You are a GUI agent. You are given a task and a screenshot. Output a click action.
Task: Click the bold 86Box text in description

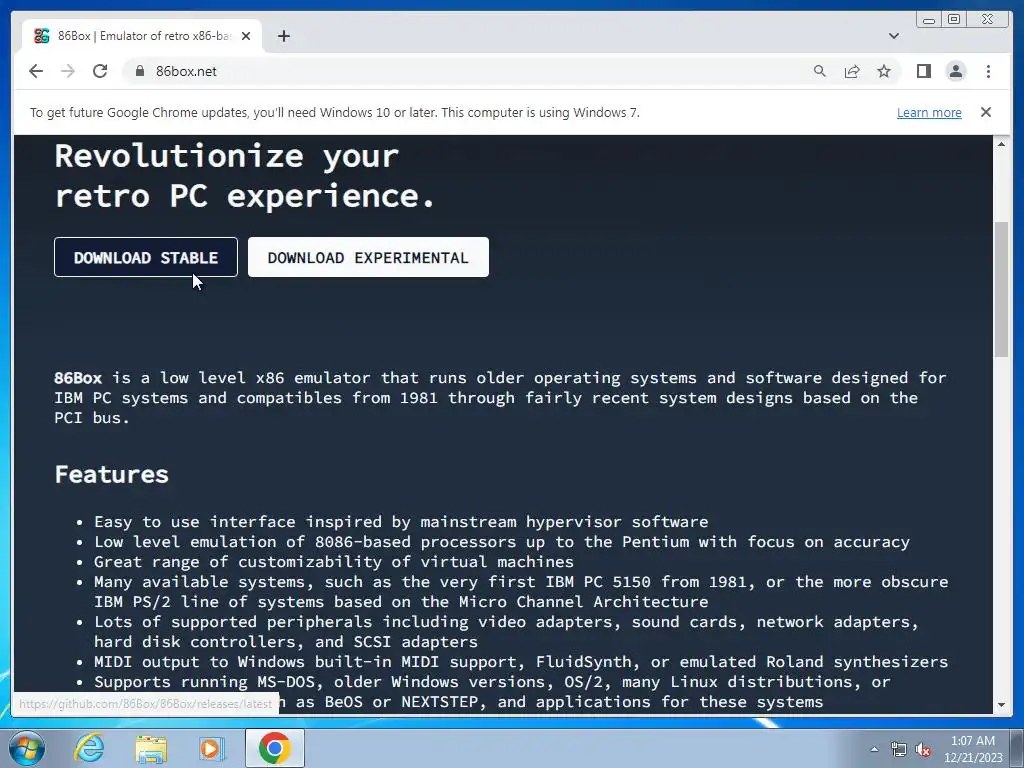coord(78,377)
